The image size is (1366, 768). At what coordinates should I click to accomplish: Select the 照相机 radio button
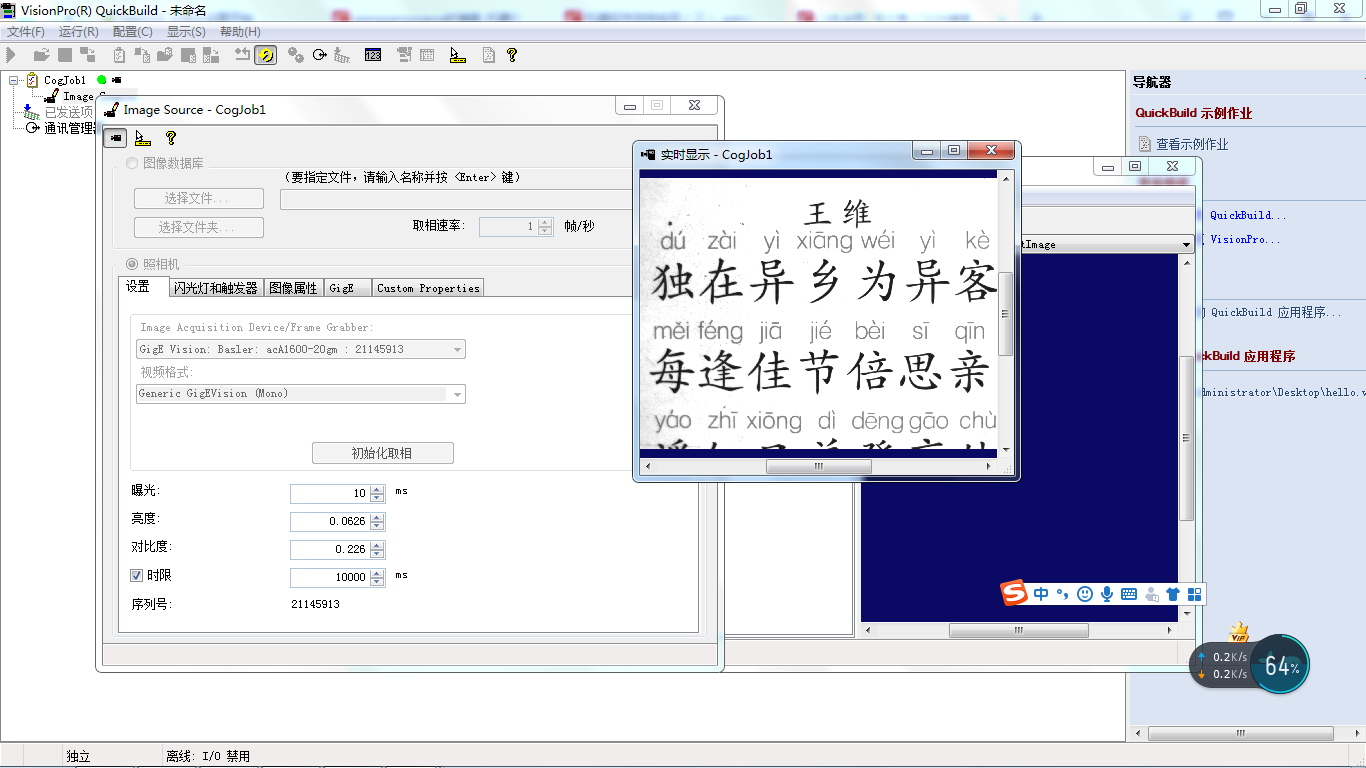[132, 264]
